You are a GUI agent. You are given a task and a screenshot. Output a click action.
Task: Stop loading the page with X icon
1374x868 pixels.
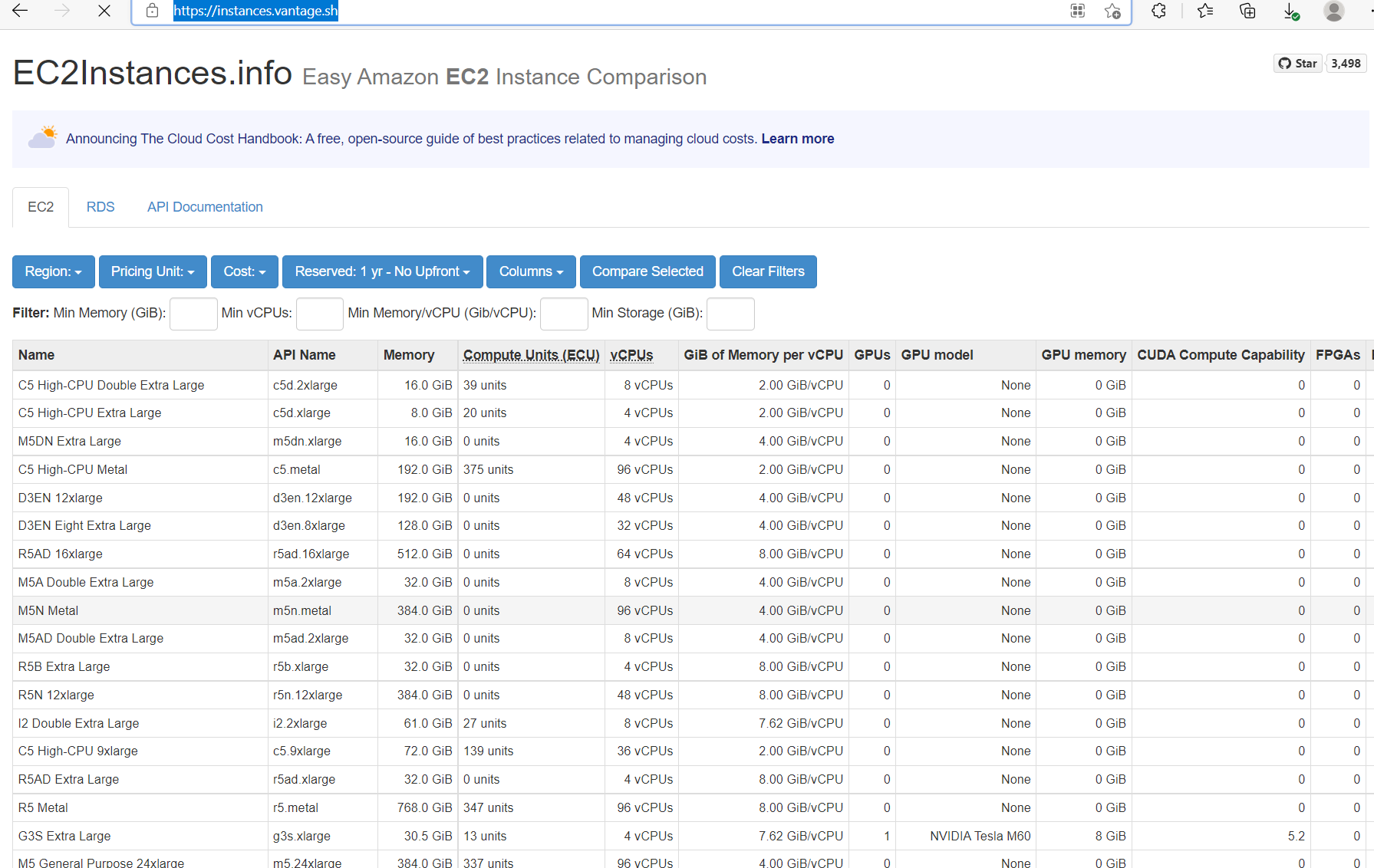(x=104, y=11)
